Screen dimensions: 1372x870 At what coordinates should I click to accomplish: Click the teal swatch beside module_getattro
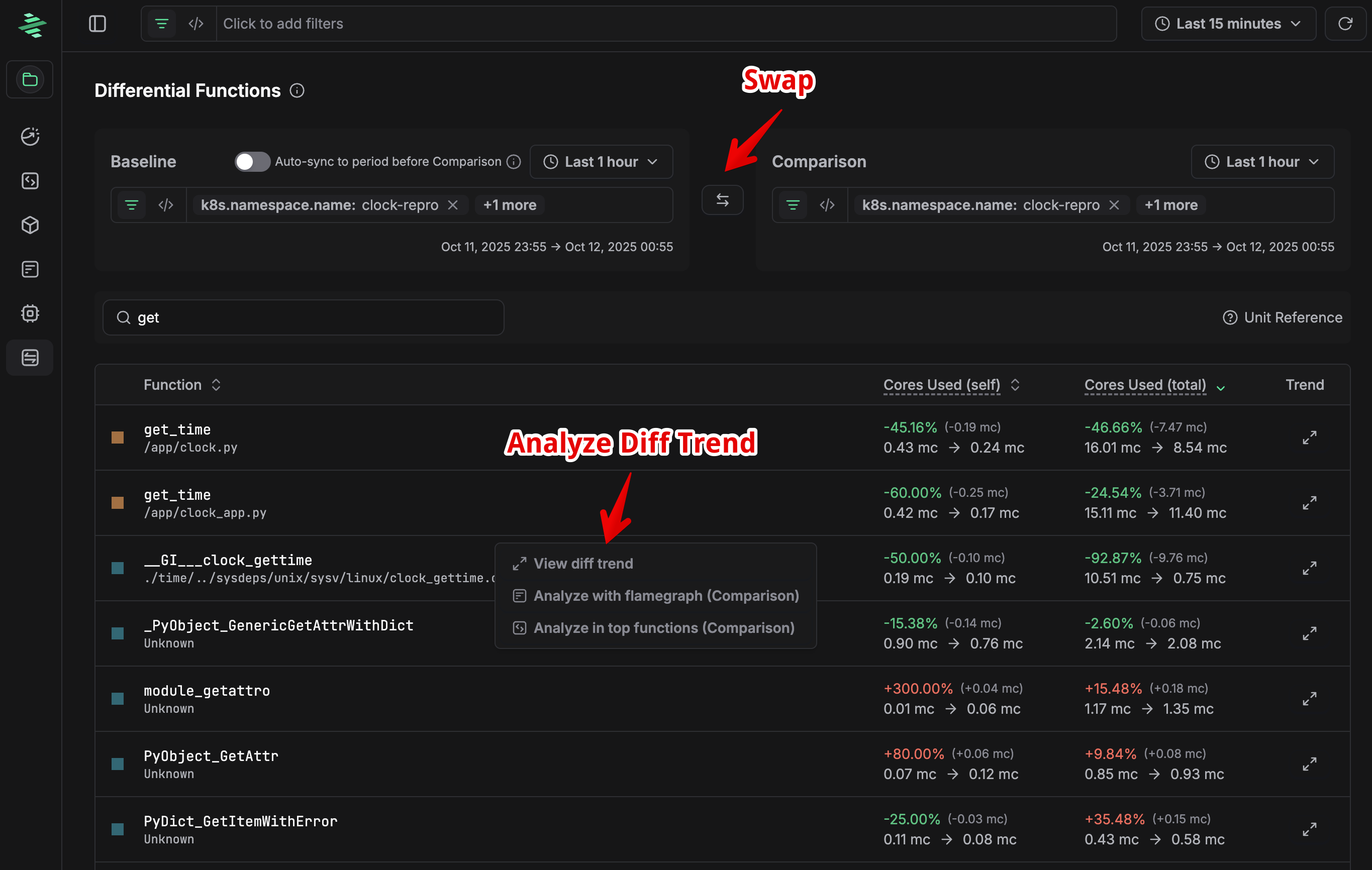118,699
